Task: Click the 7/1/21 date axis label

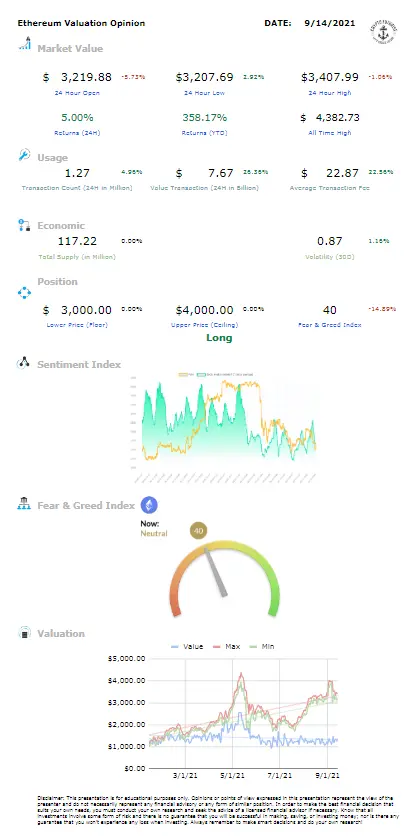Action: [x=280, y=775]
